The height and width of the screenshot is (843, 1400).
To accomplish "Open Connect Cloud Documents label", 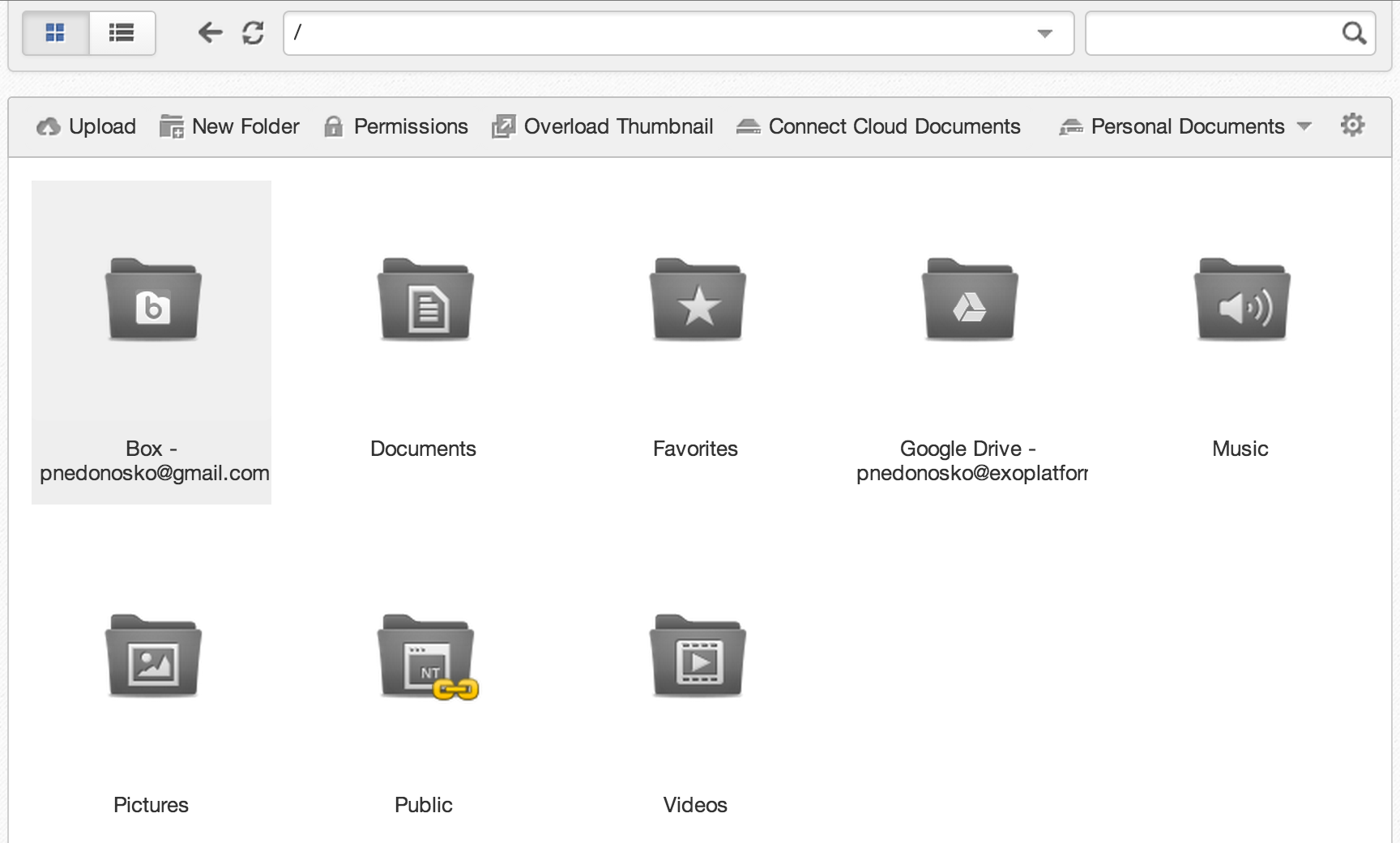I will [894, 126].
